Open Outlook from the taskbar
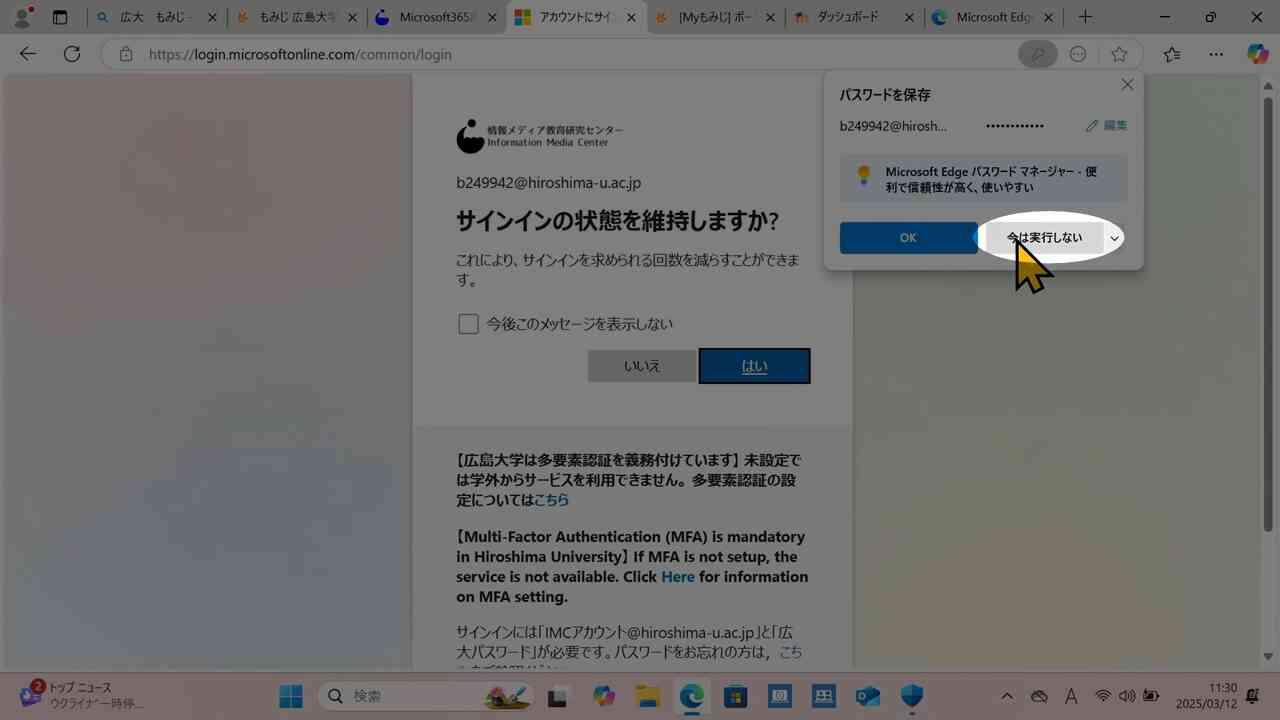1280x720 pixels. click(867, 696)
